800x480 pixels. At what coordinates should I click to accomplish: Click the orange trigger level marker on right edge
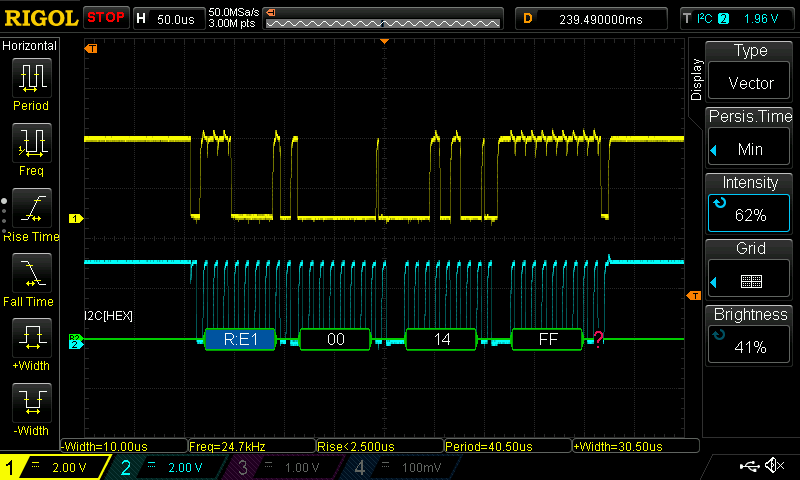(x=694, y=295)
